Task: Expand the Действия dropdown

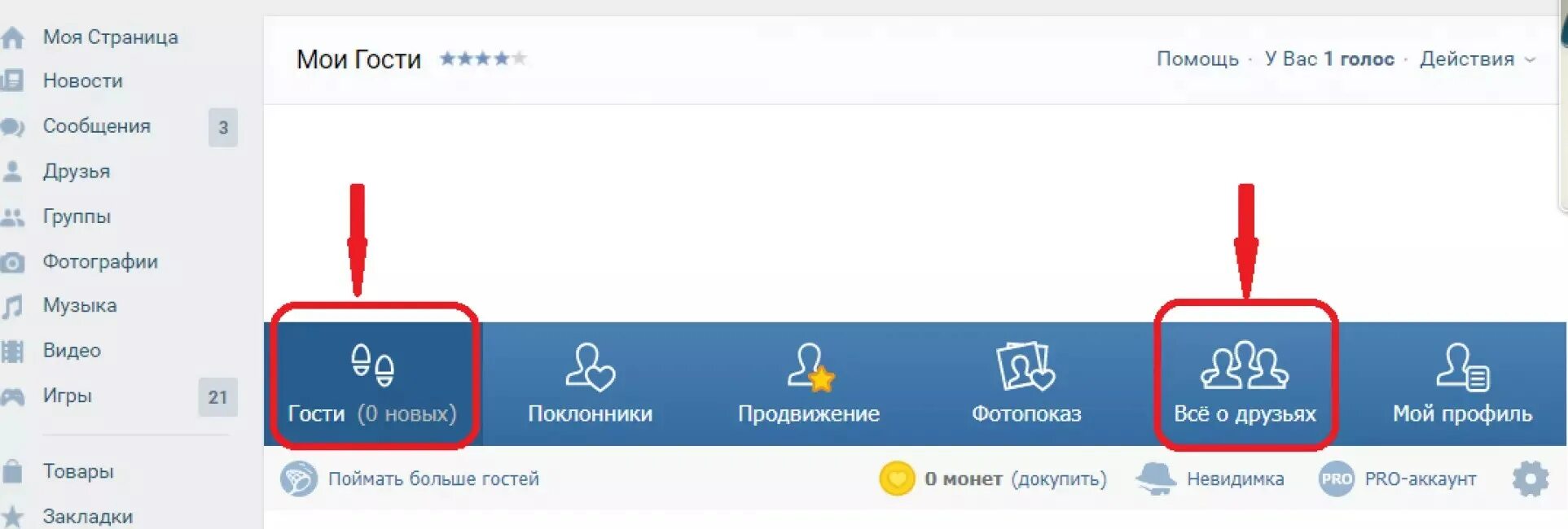Action: 1477,59
